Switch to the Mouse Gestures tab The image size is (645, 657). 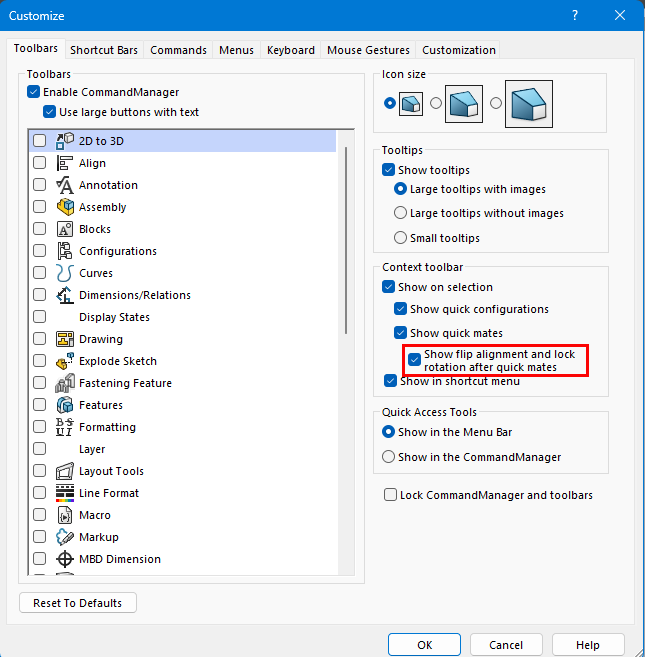(x=368, y=50)
